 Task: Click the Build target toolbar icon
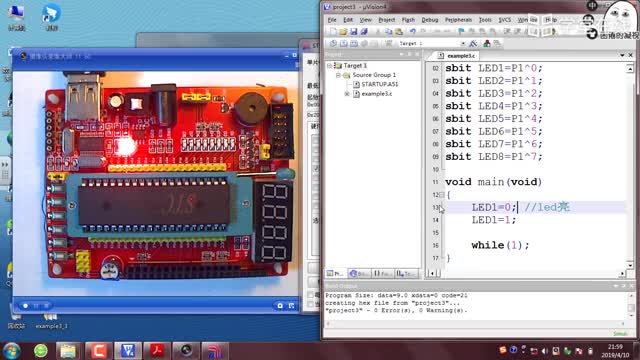[x=343, y=43]
